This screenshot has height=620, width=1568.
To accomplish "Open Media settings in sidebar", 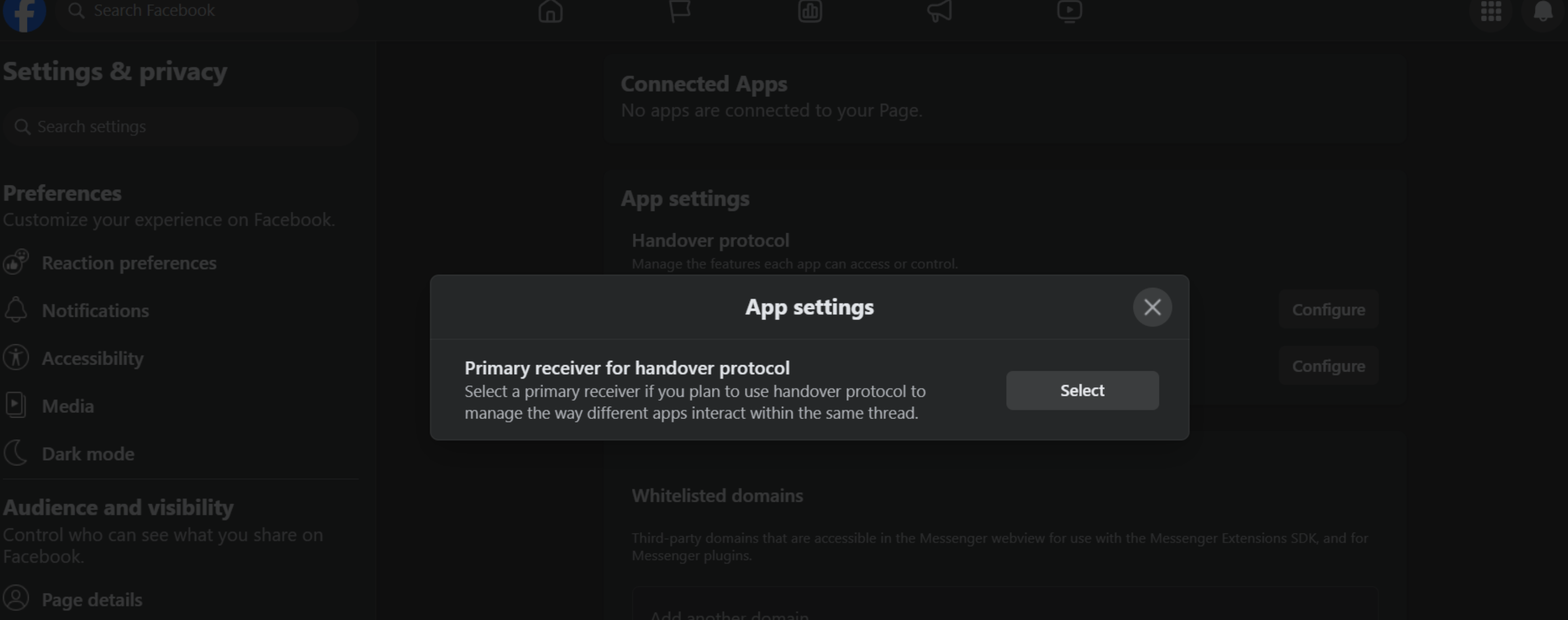I will [68, 406].
